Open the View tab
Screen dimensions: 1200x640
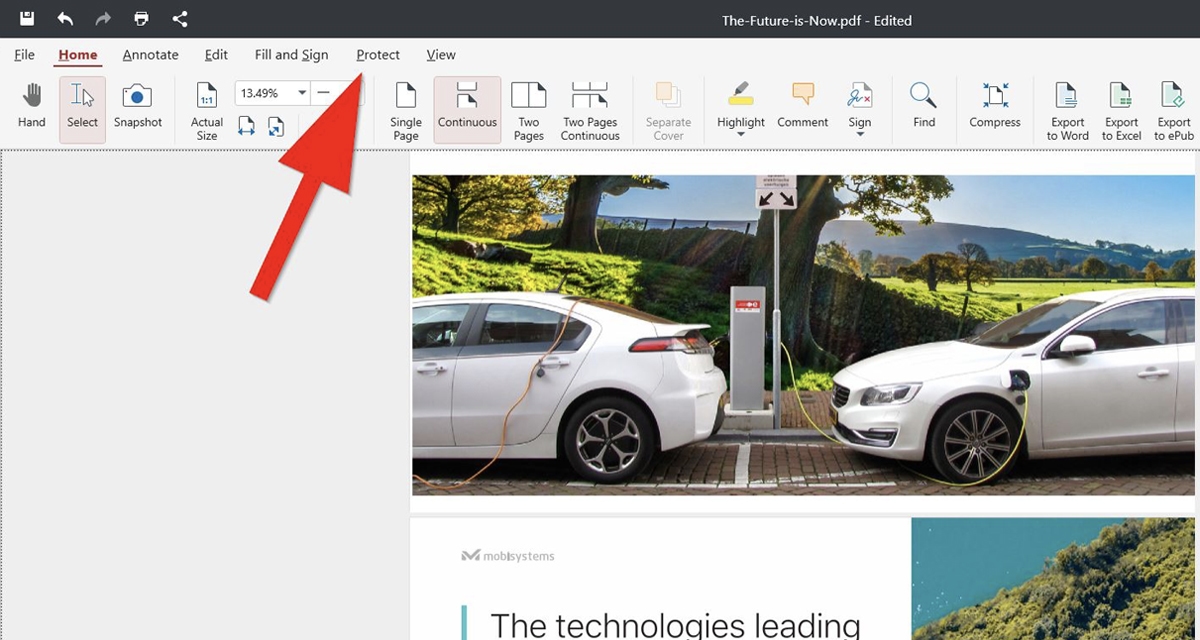click(x=441, y=55)
